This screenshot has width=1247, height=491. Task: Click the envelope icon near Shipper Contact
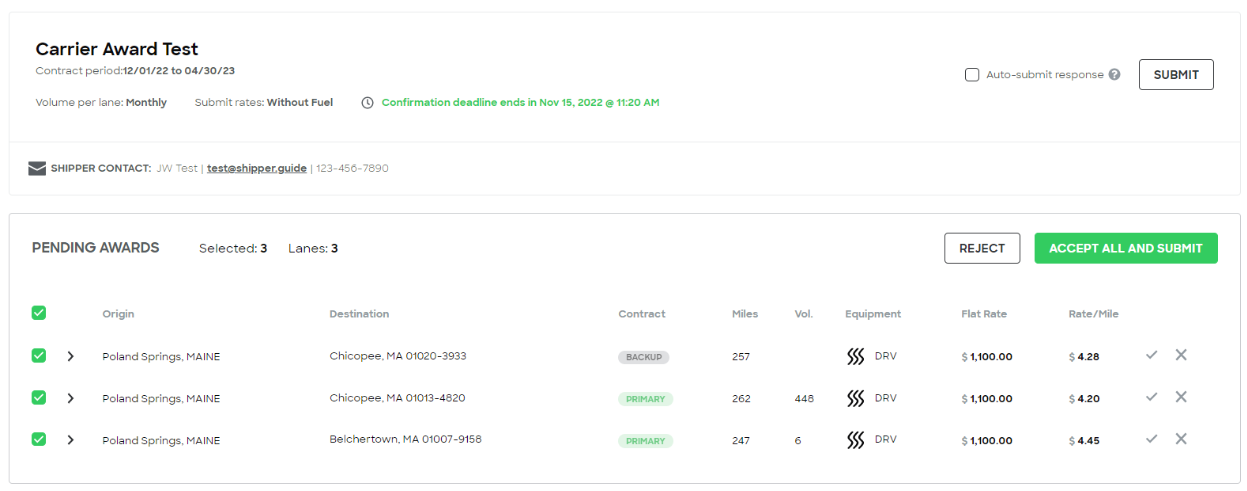(x=37, y=168)
